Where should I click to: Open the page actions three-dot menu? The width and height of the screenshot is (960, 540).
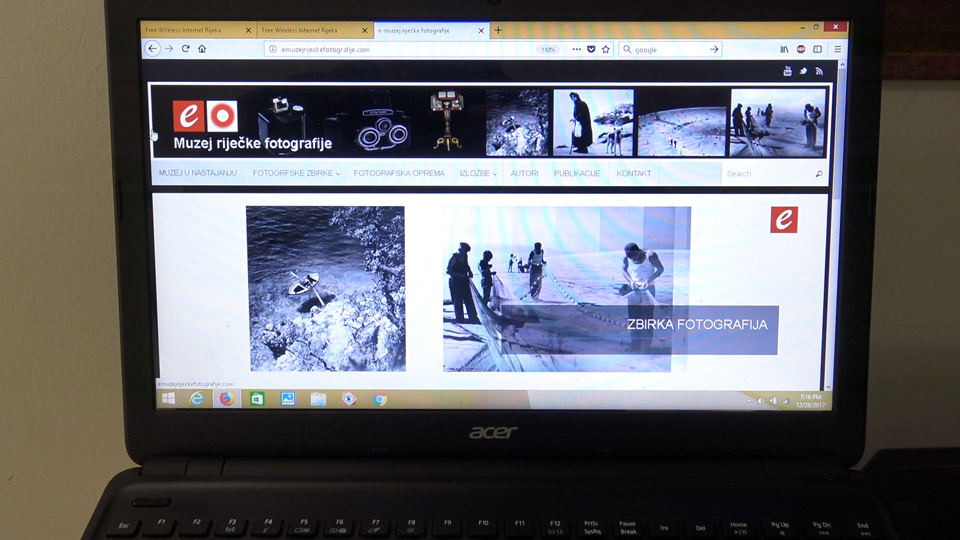pyautogui.click(x=576, y=49)
